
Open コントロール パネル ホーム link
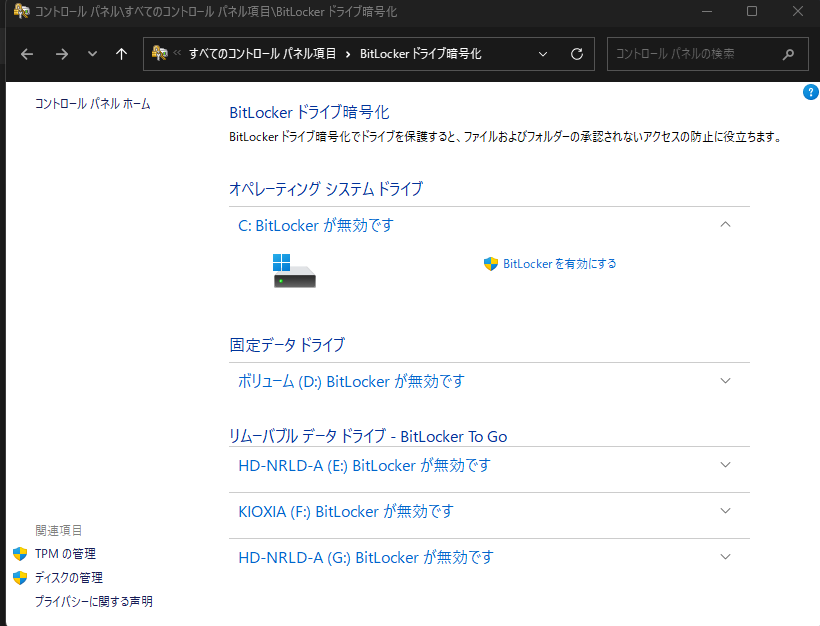click(92, 104)
